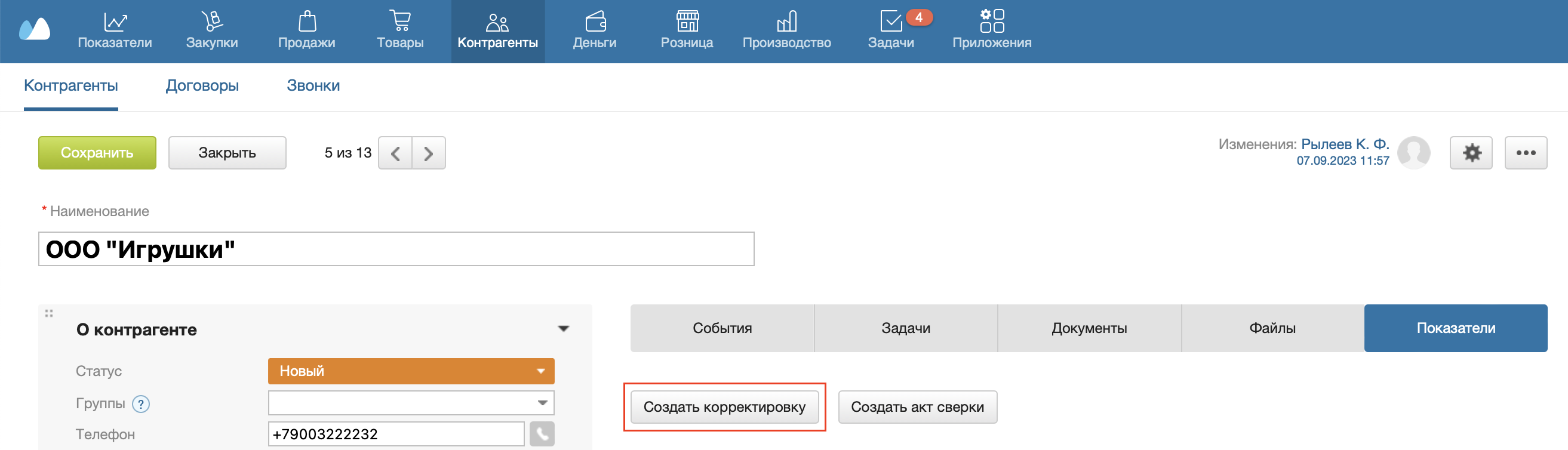Go to next counterparty arrow
1568x450 pixels.
[429, 153]
